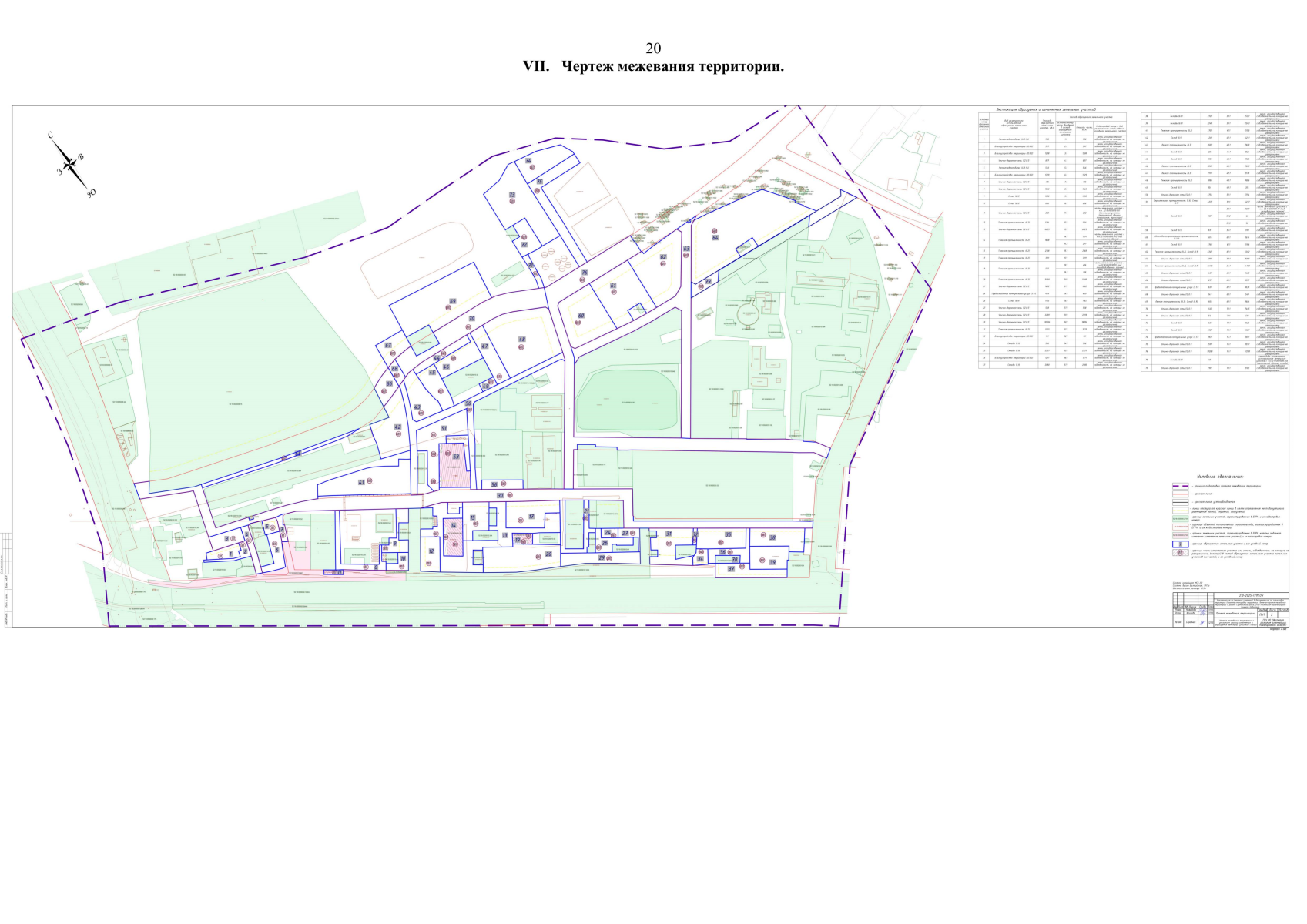Click the red line legend sample
The width and height of the screenshot is (1307, 924).
pyautogui.click(x=1181, y=494)
